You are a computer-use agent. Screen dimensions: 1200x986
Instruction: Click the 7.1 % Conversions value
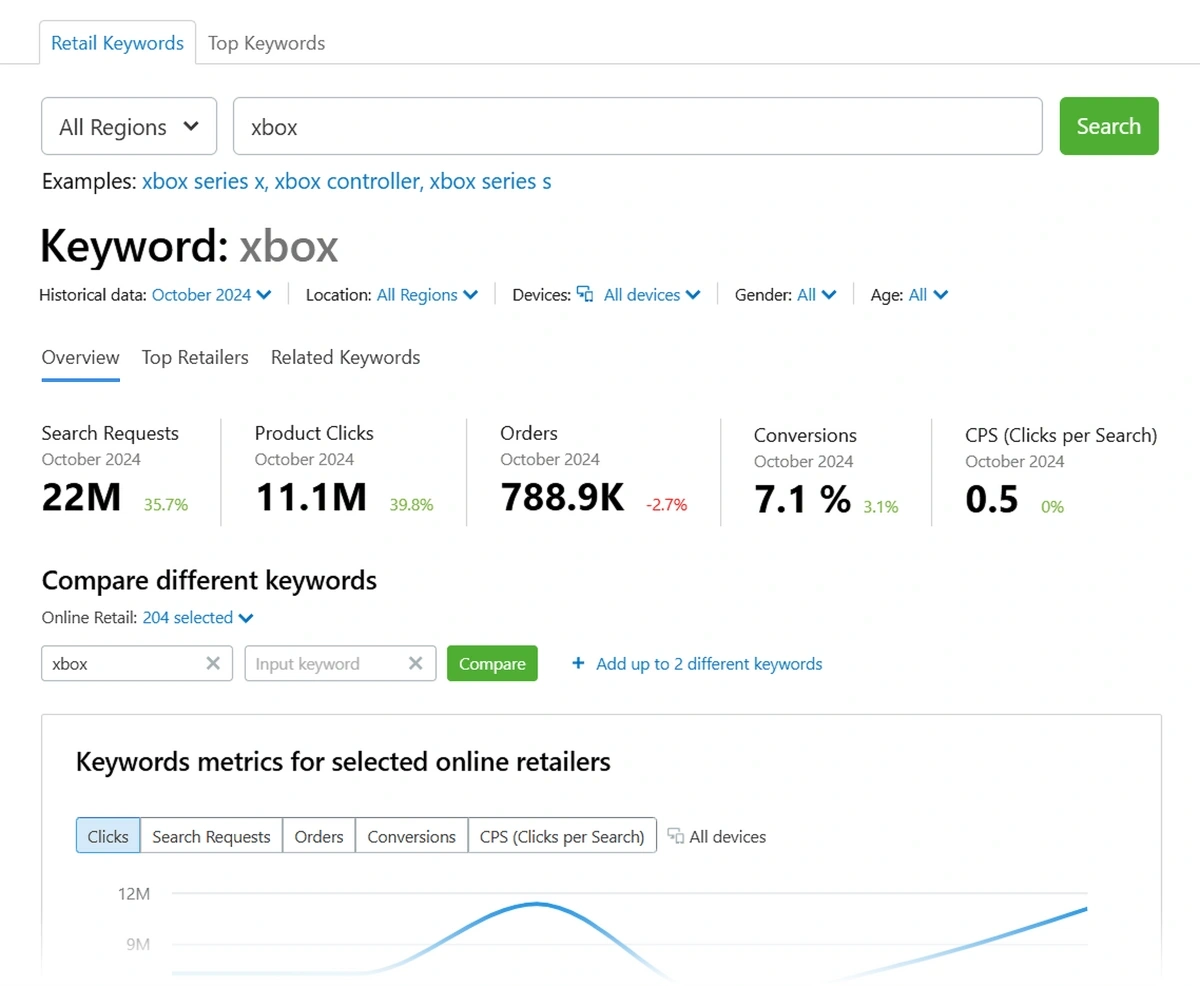click(802, 499)
